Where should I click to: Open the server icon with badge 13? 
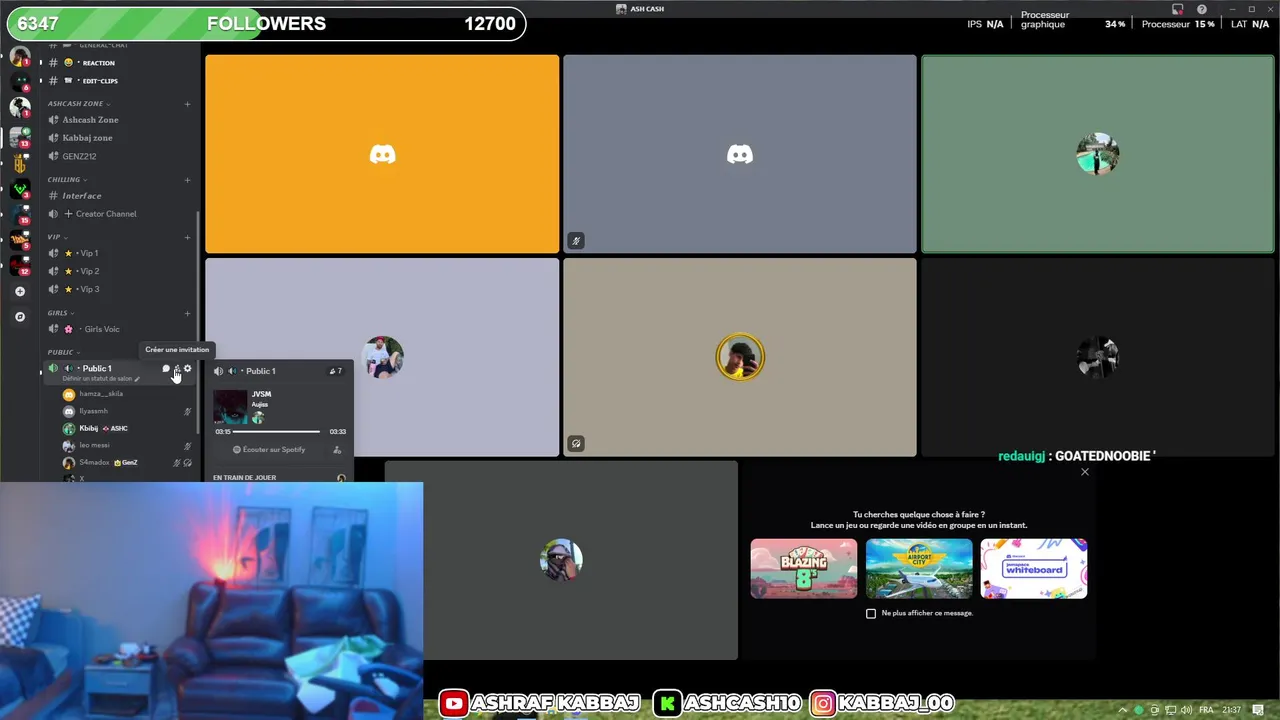pyautogui.click(x=20, y=135)
